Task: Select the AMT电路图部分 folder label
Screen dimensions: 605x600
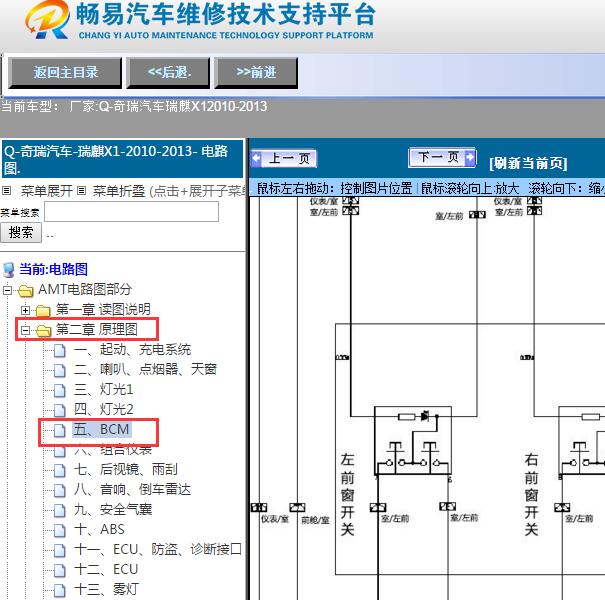Action: pos(85,289)
